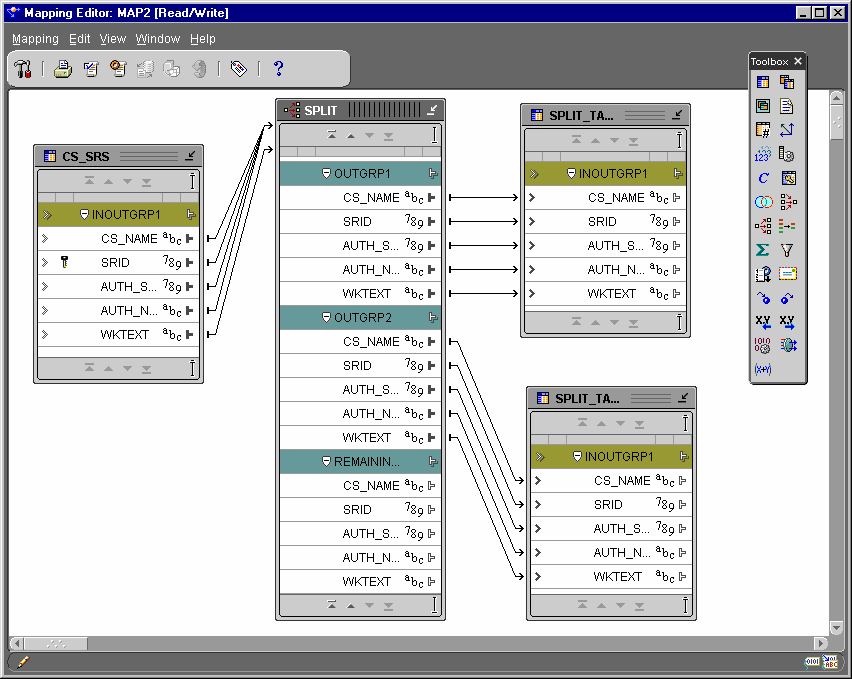
Task: Click the canvas vertical scrollbar down arrow
Action: tap(837, 628)
